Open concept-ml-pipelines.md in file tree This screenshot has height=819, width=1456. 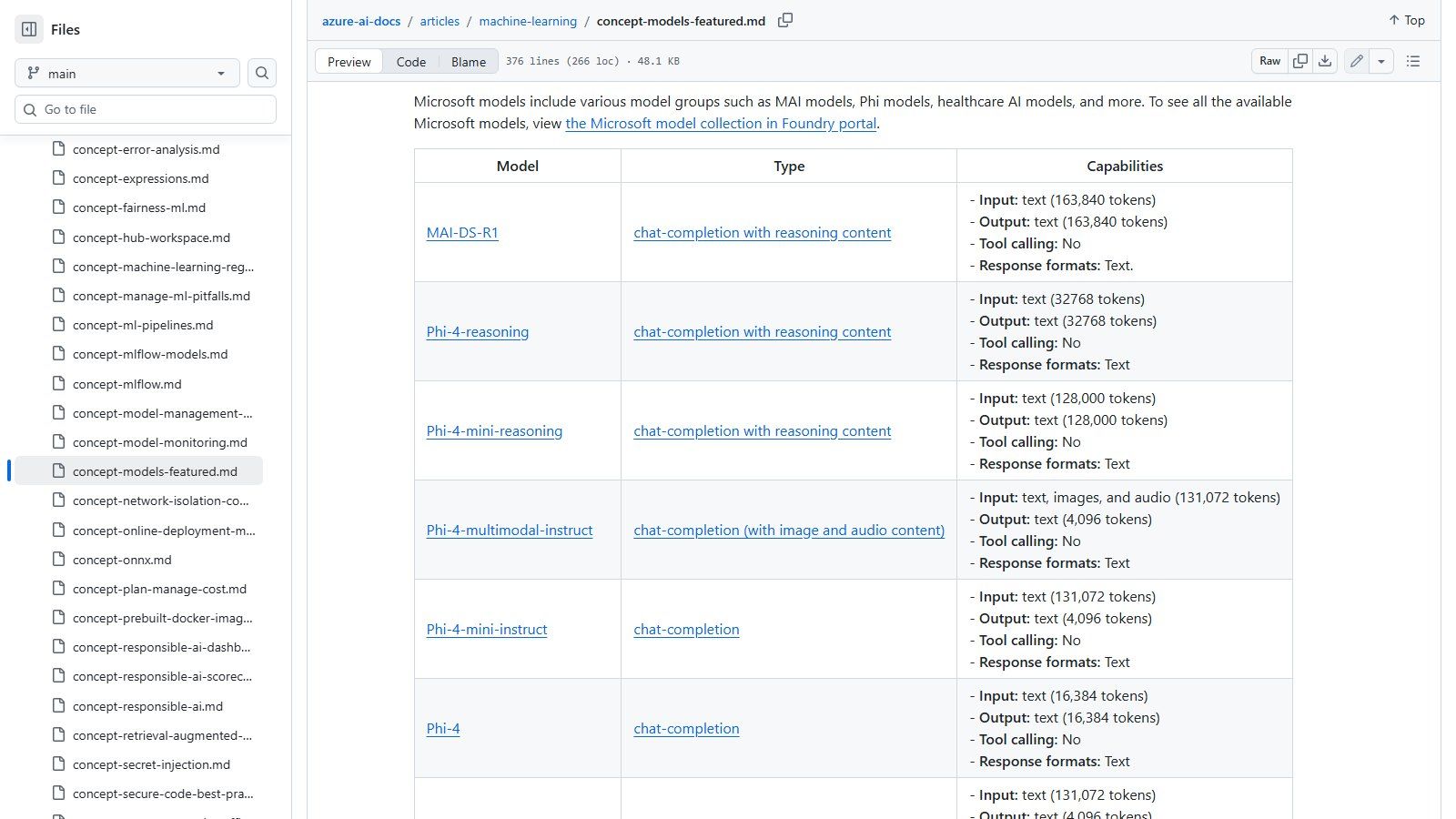coord(143,325)
